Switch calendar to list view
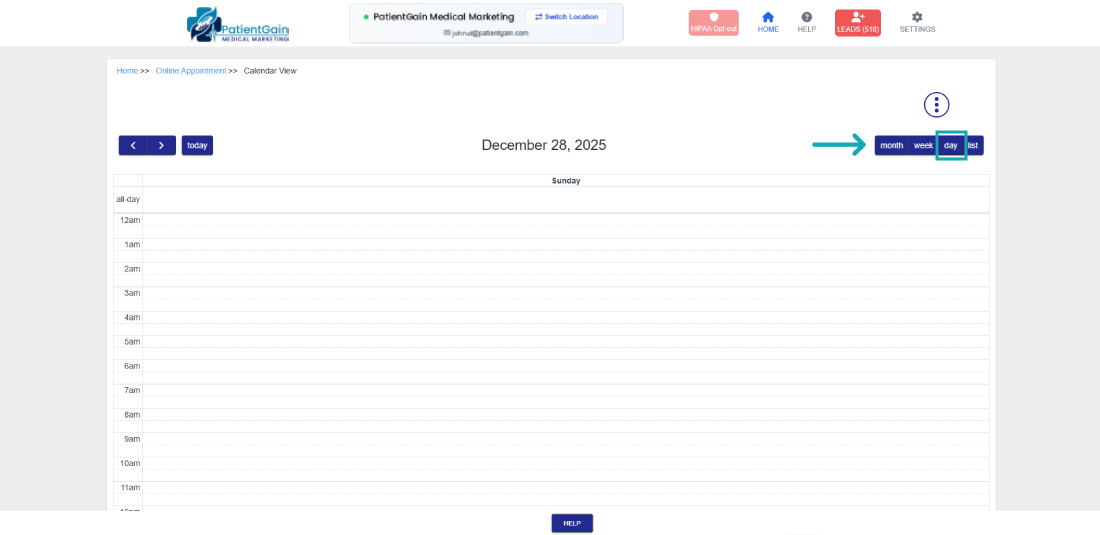 (974, 145)
